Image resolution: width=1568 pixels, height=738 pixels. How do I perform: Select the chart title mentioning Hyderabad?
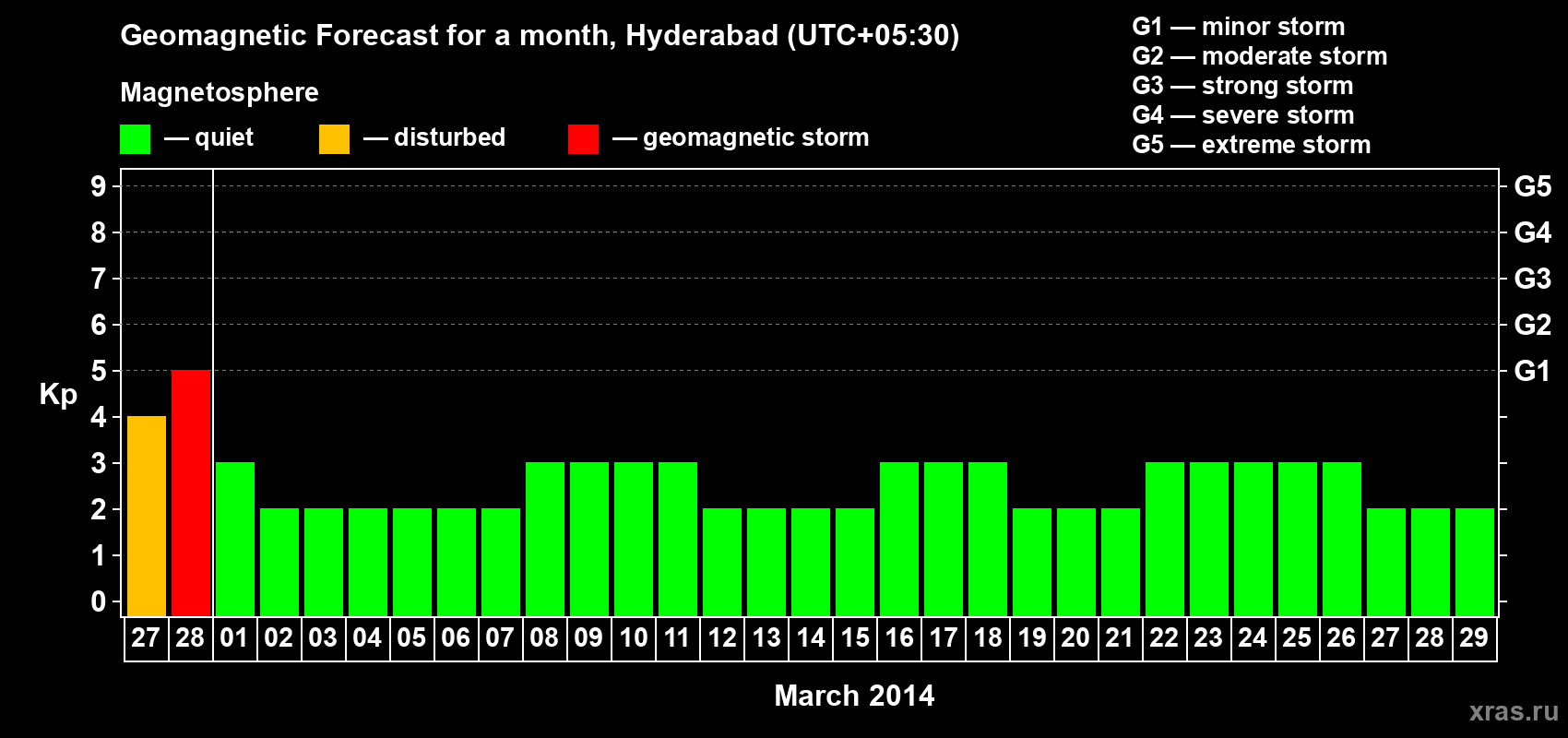pyautogui.click(x=540, y=36)
